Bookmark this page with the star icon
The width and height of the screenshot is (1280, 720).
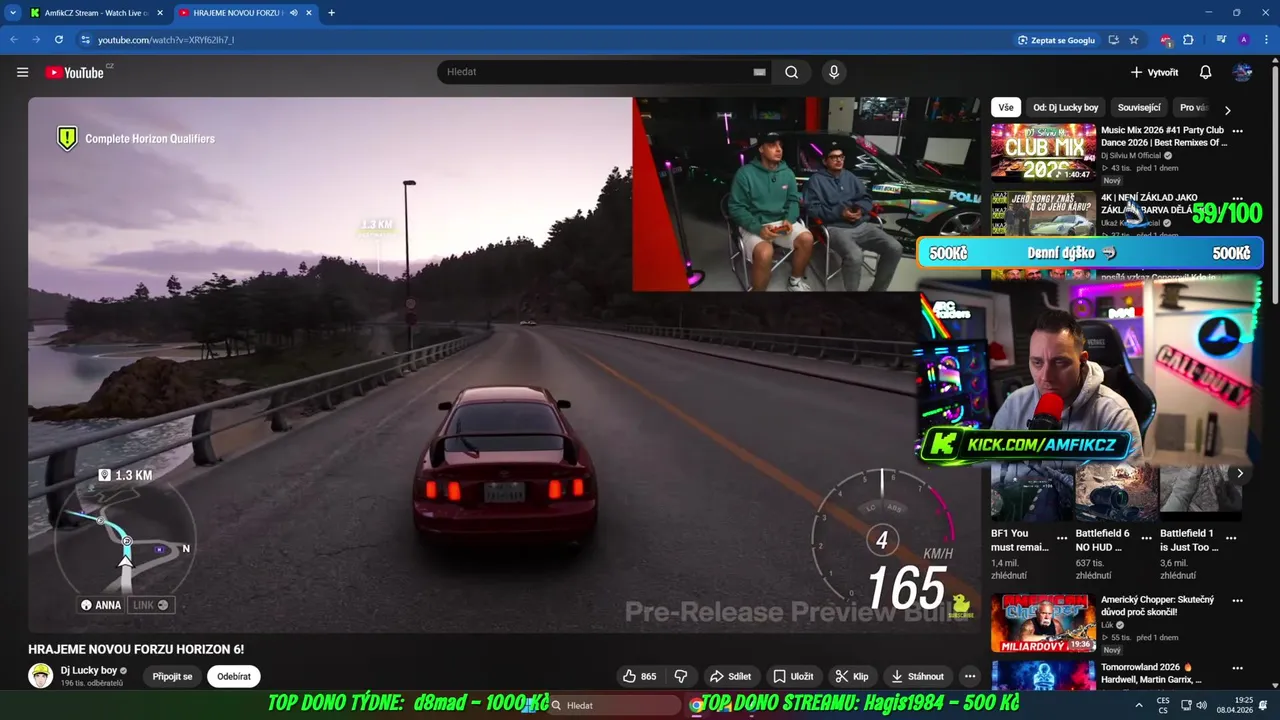(x=1134, y=40)
